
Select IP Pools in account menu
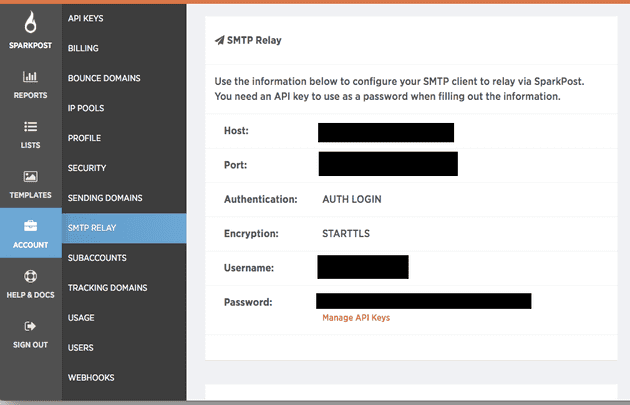click(86, 108)
